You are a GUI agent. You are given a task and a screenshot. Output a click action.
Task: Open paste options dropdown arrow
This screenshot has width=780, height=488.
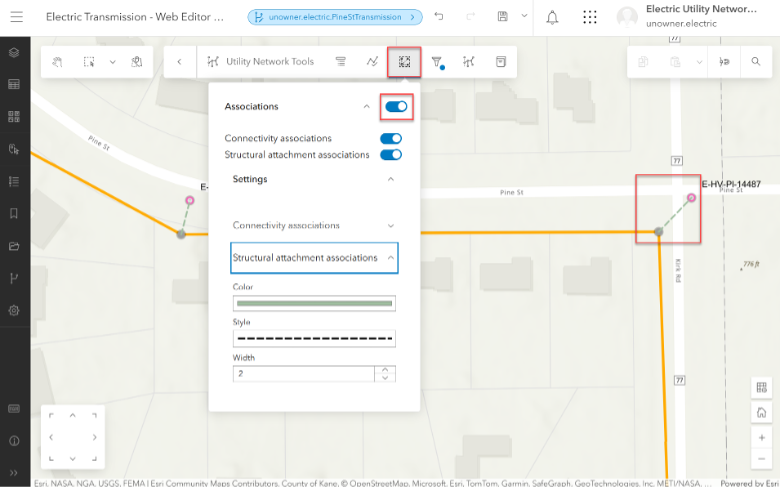pos(699,62)
